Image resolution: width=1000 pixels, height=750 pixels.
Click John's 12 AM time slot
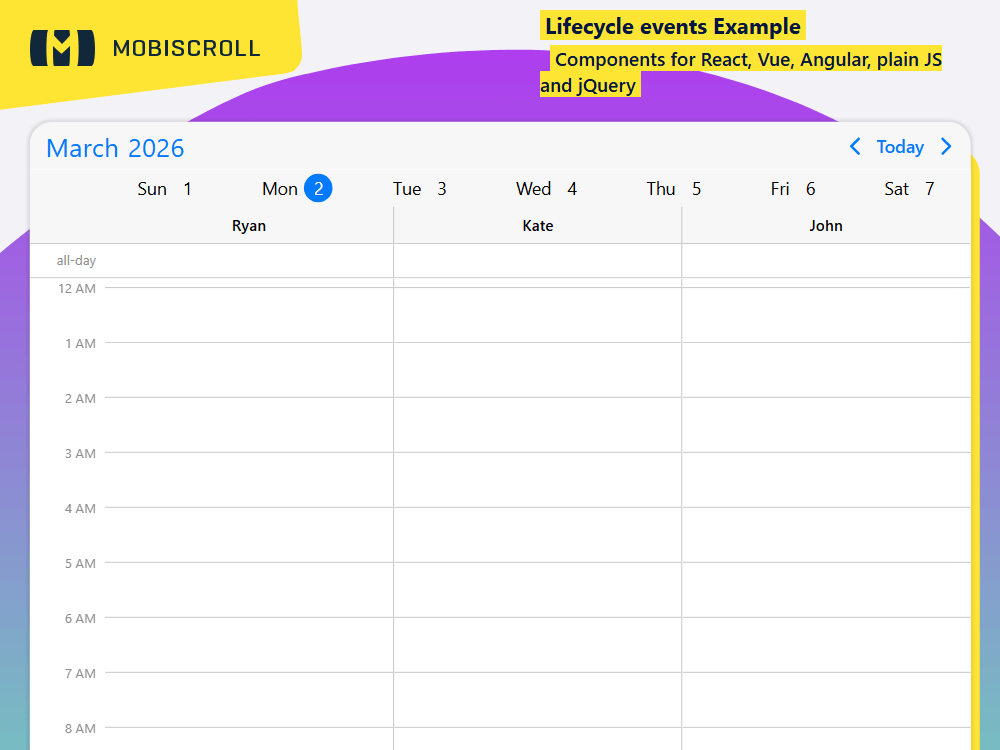(826, 315)
